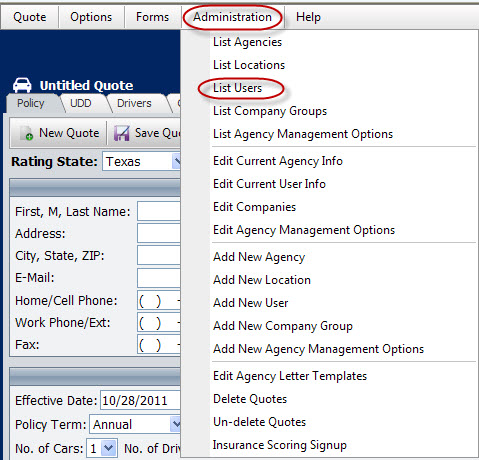
Task: Select Delete Quotes menu item
Action: 250,399
